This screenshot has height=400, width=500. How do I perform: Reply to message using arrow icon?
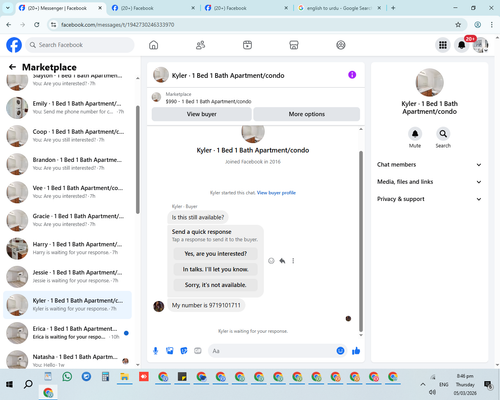coord(282,261)
